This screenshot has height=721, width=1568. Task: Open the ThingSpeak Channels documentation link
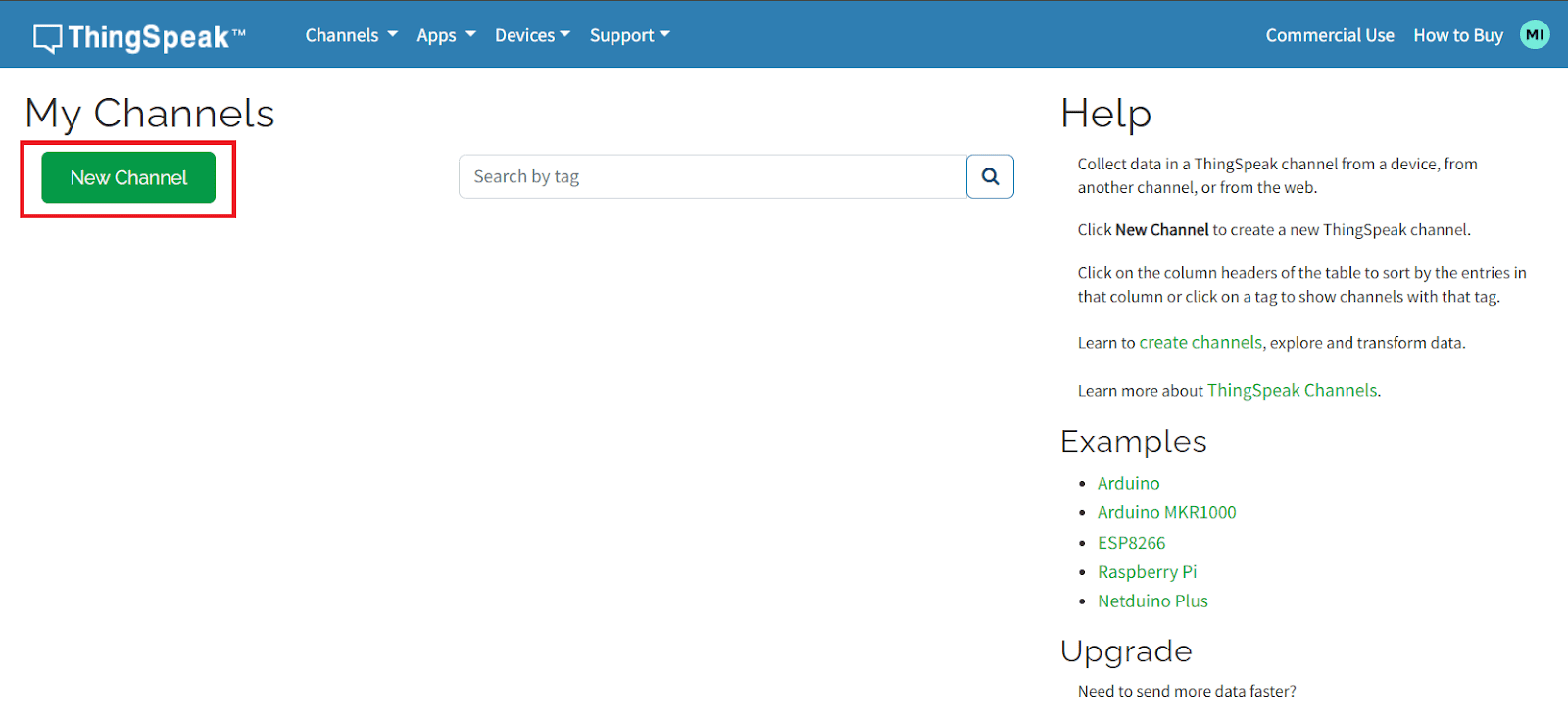1292,390
